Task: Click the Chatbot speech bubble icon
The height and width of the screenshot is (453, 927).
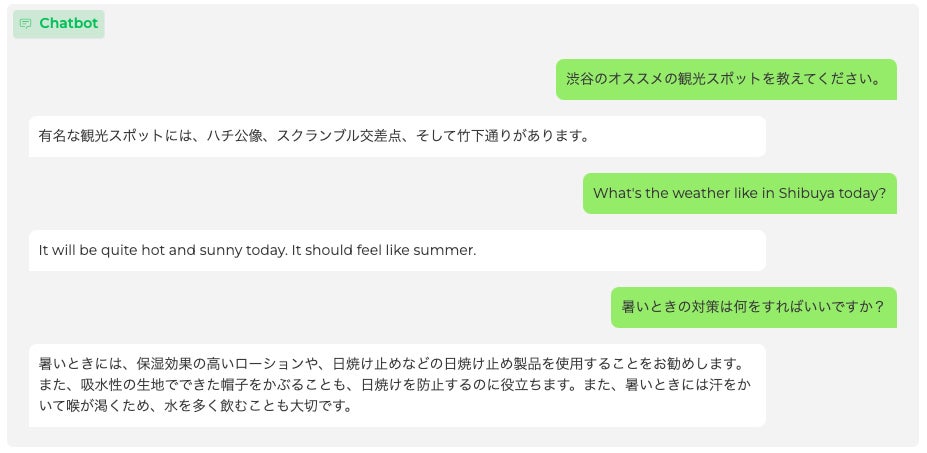Action: coord(26,24)
